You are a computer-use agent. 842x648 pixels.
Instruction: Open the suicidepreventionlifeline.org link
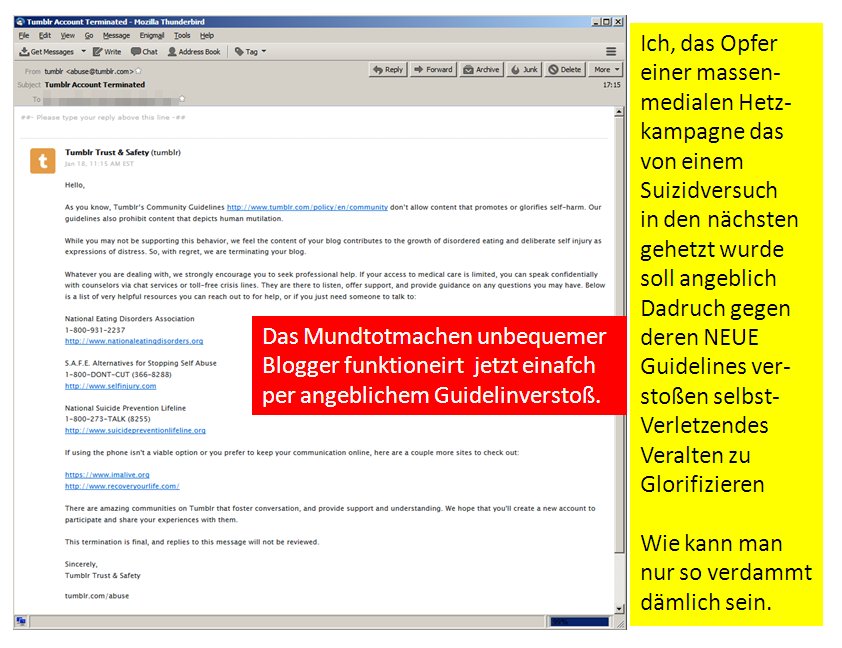(x=135, y=431)
